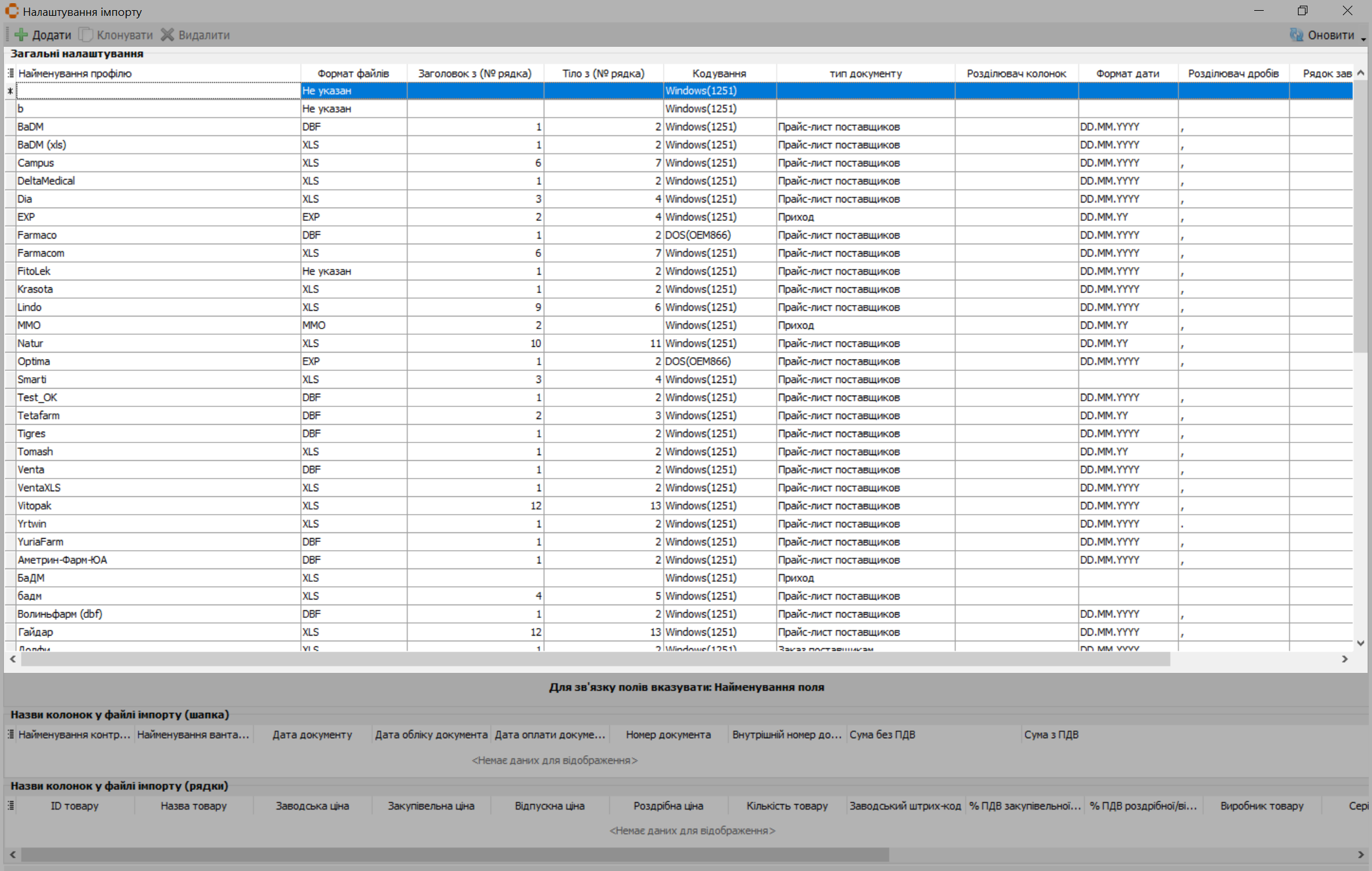The width and height of the screenshot is (1372, 871).
Task: Open header-columns (шапка) grid column chooser icon
Action: coord(11,734)
